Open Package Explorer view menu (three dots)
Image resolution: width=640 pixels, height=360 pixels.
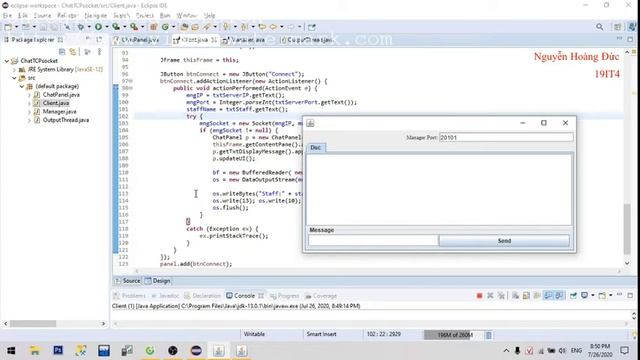pyautogui.click(x=99, y=52)
